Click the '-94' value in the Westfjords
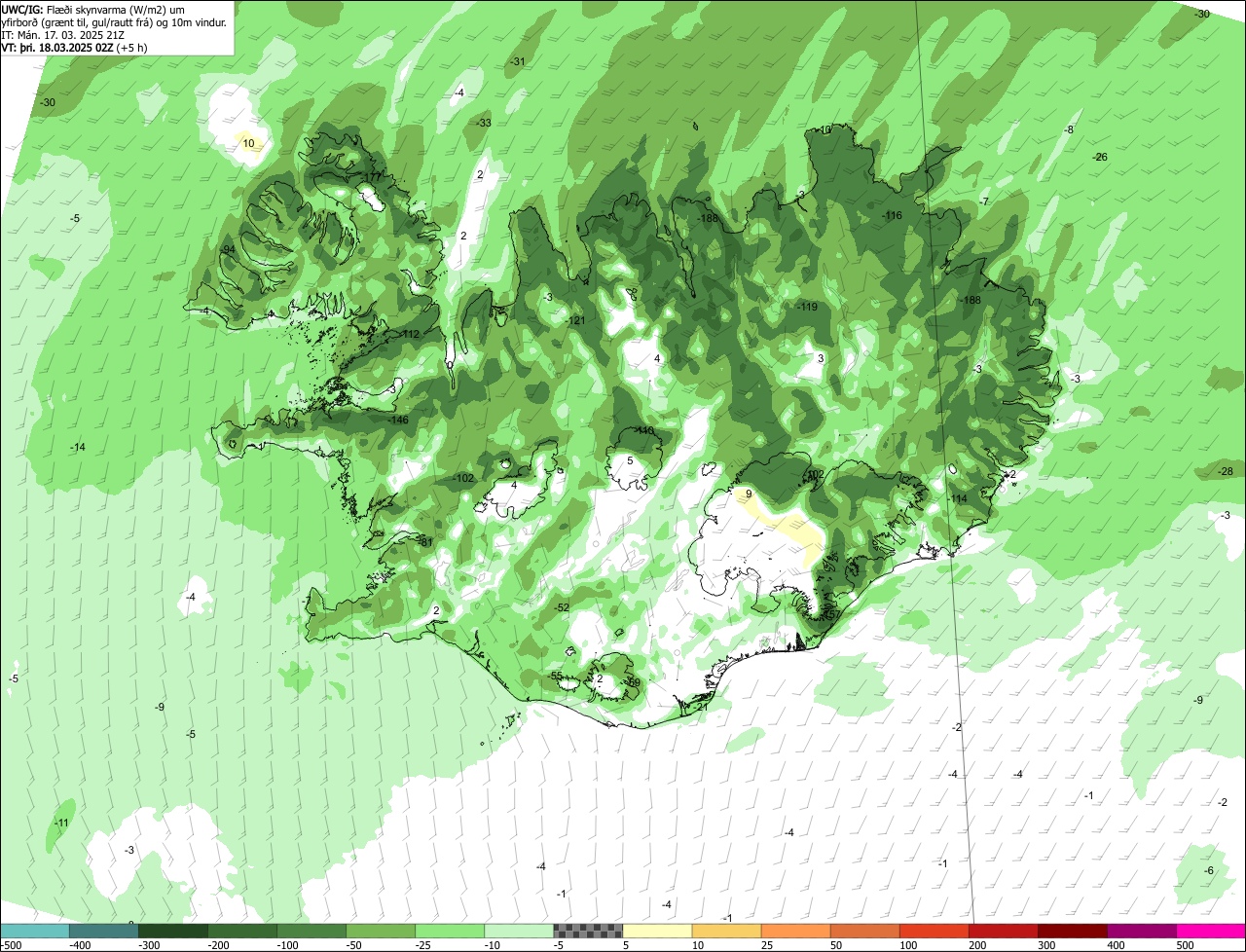 (x=228, y=250)
